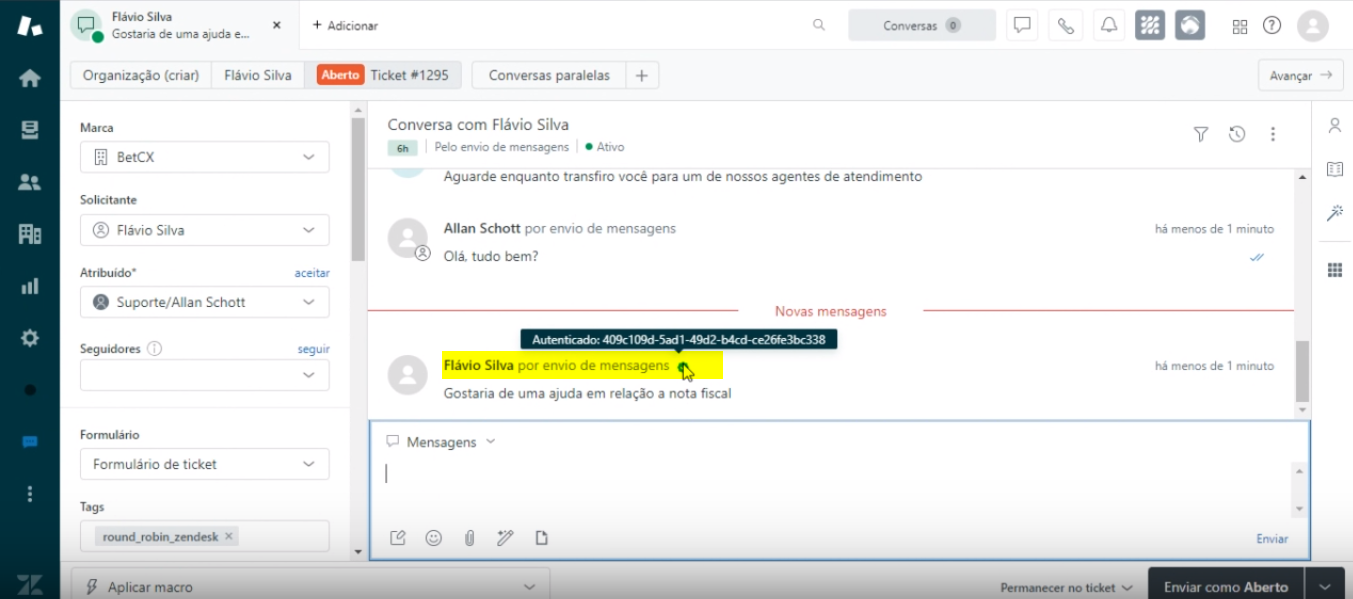Open the Reporting bar chart icon
1353x599 pixels.
29,286
